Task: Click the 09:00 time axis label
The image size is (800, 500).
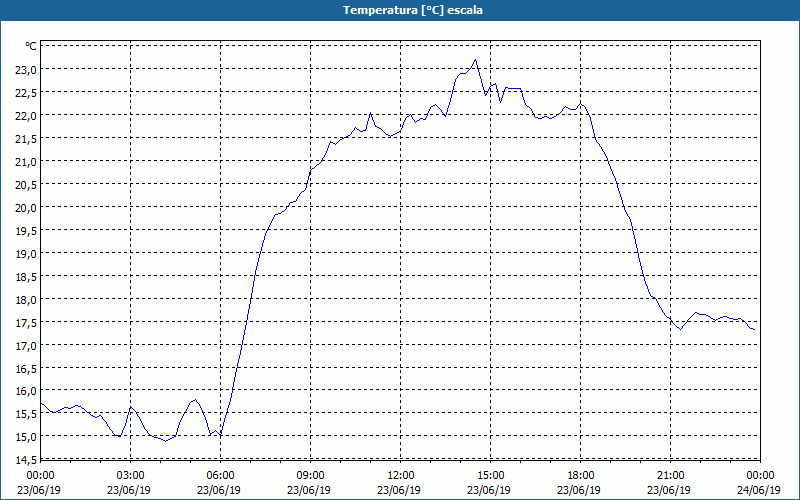Action: coord(310,476)
